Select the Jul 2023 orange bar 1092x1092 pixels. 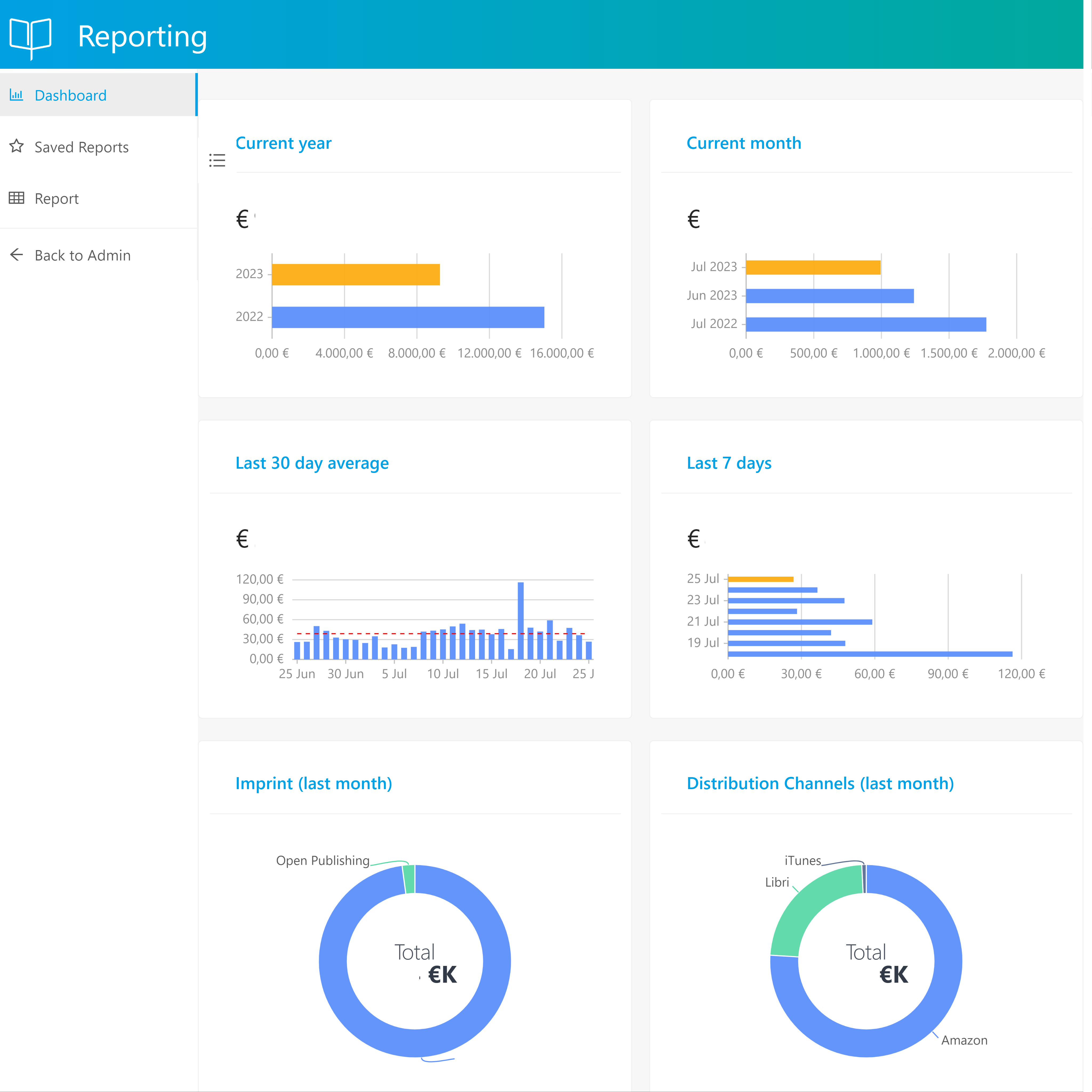[813, 267]
